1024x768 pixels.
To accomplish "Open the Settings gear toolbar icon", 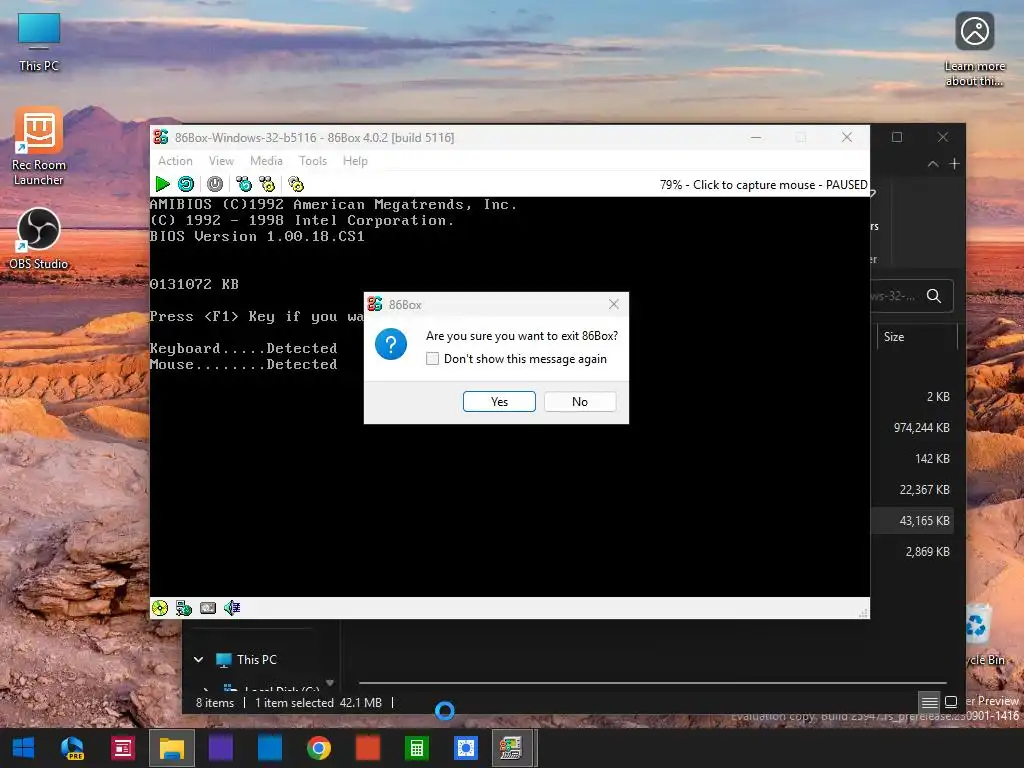I will (x=296, y=184).
